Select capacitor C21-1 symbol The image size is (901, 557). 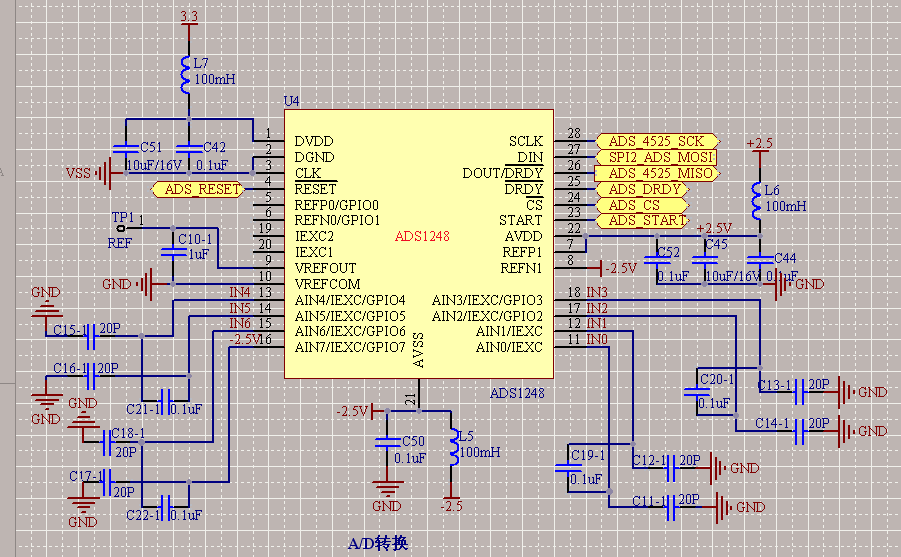pos(166,401)
